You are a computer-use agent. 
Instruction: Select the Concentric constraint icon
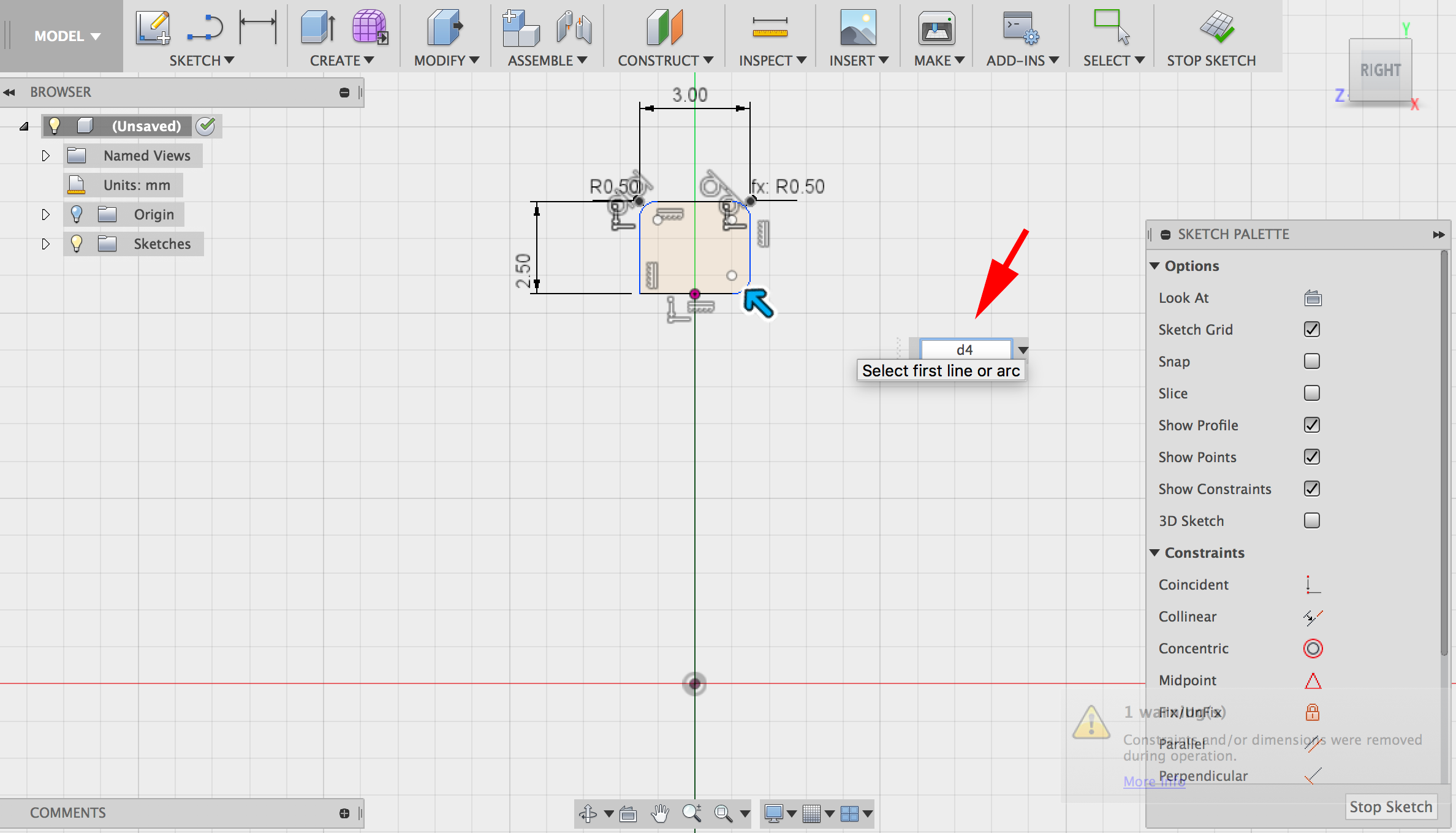point(1313,649)
